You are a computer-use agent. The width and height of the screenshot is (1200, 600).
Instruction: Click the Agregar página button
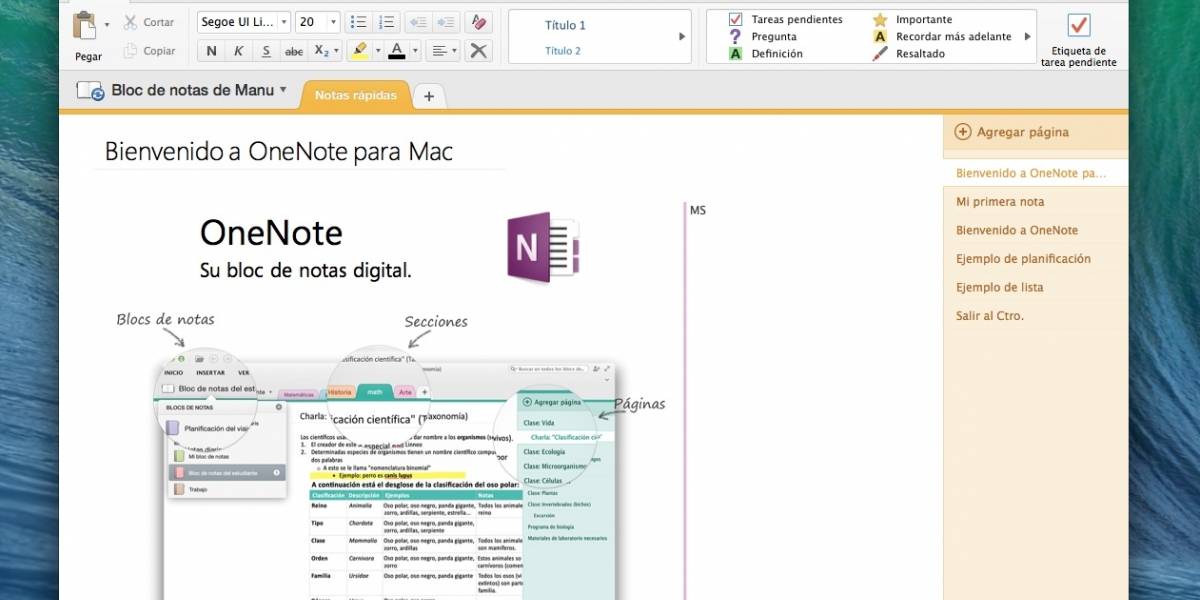(1012, 131)
